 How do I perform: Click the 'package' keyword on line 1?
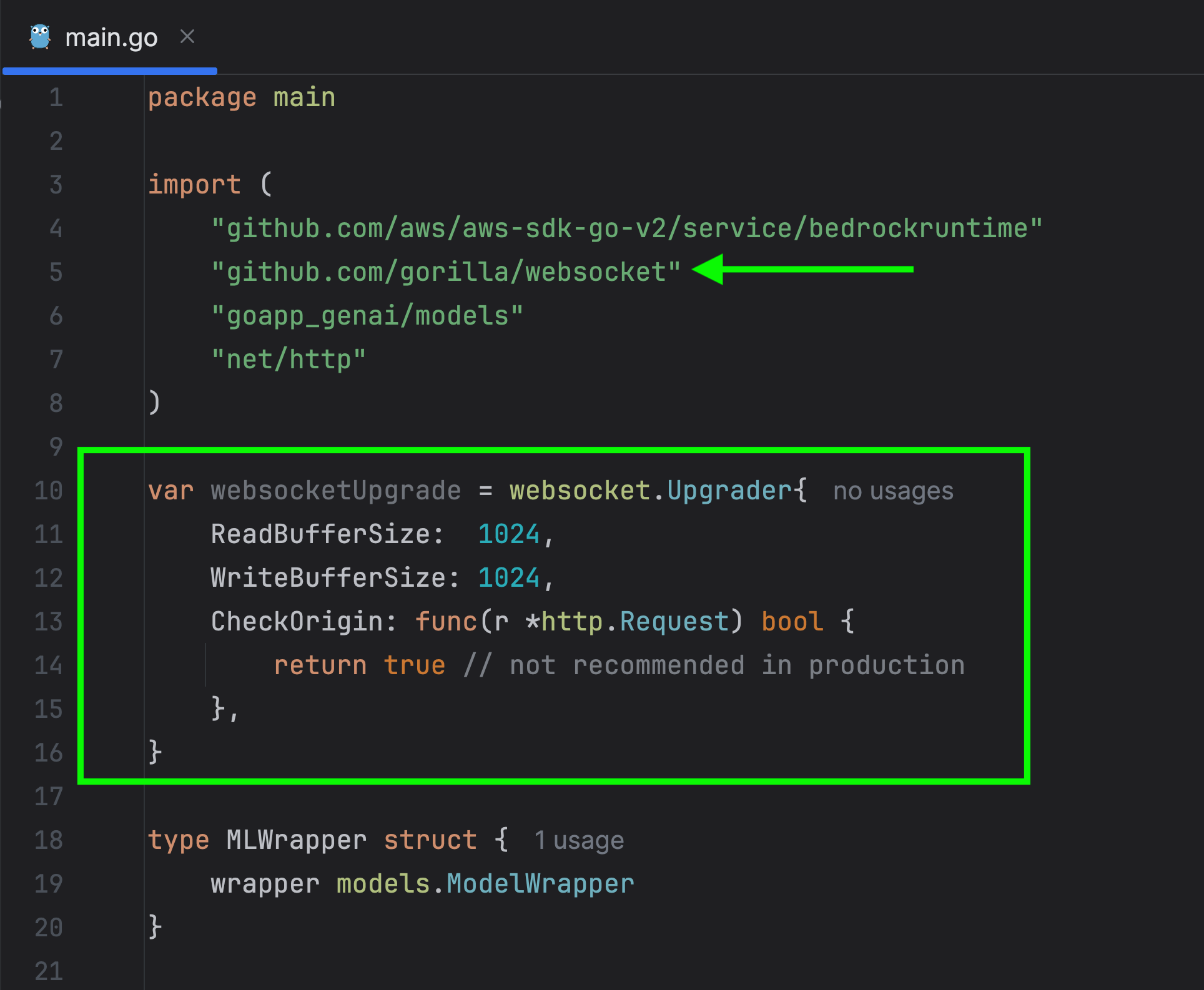[x=202, y=97]
